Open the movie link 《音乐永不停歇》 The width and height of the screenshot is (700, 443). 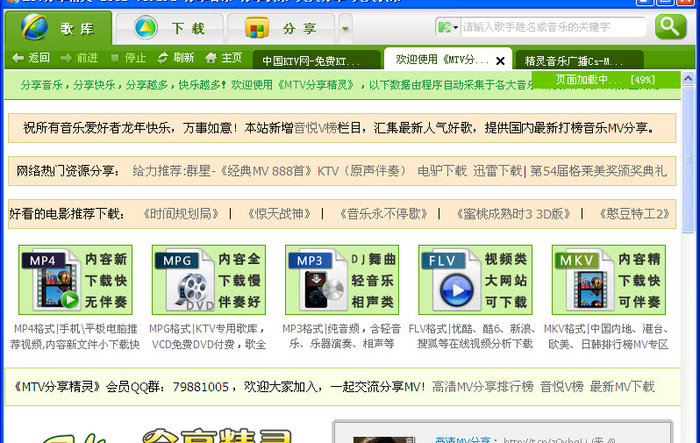[x=383, y=214]
